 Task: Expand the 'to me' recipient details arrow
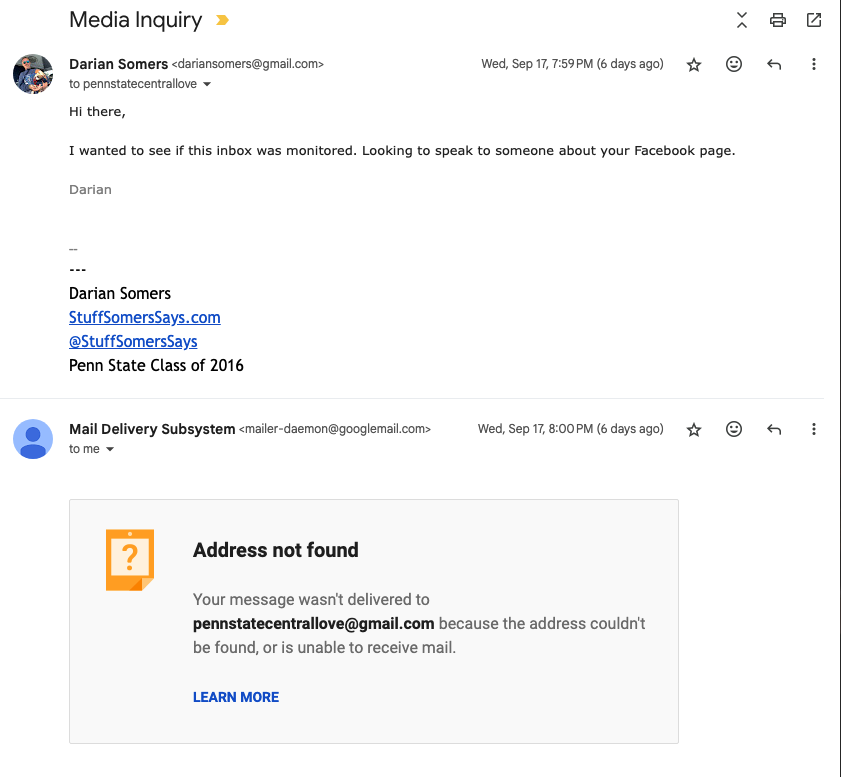pos(110,450)
